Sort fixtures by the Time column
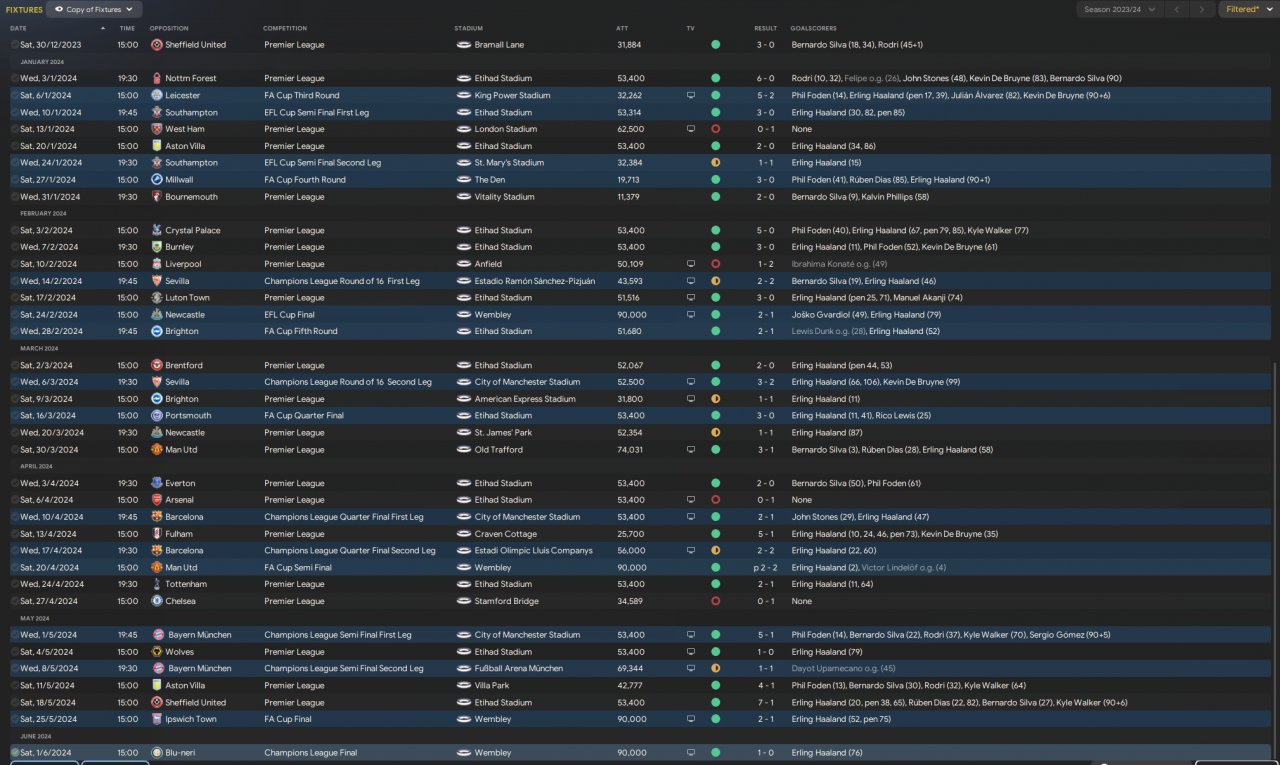Viewport: 1280px width, 765px height. tap(127, 28)
